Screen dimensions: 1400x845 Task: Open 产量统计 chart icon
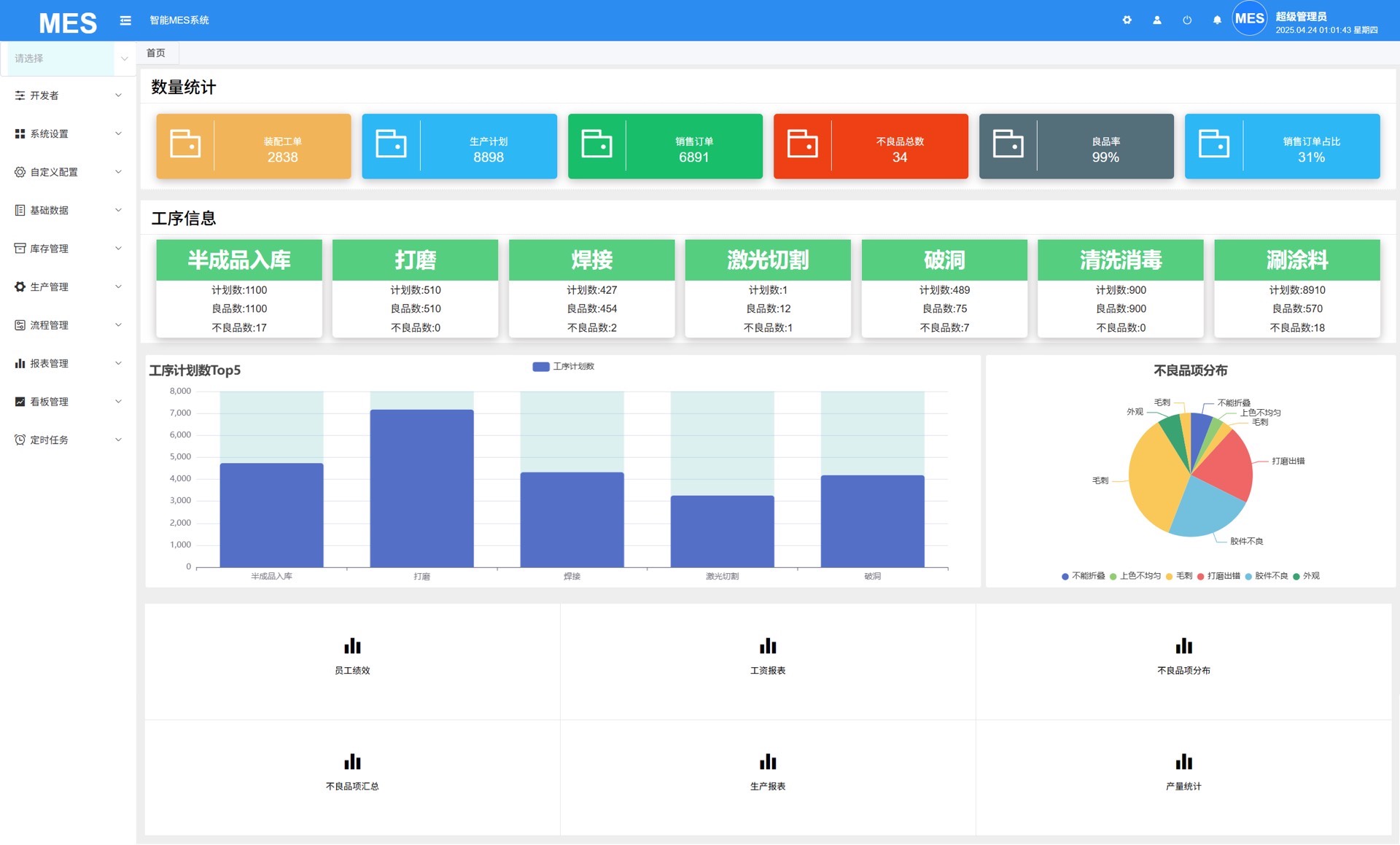click(x=1183, y=763)
